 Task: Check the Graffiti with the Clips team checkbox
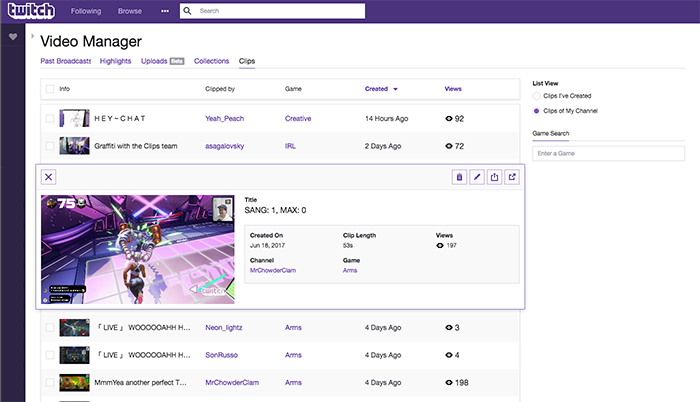50,146
